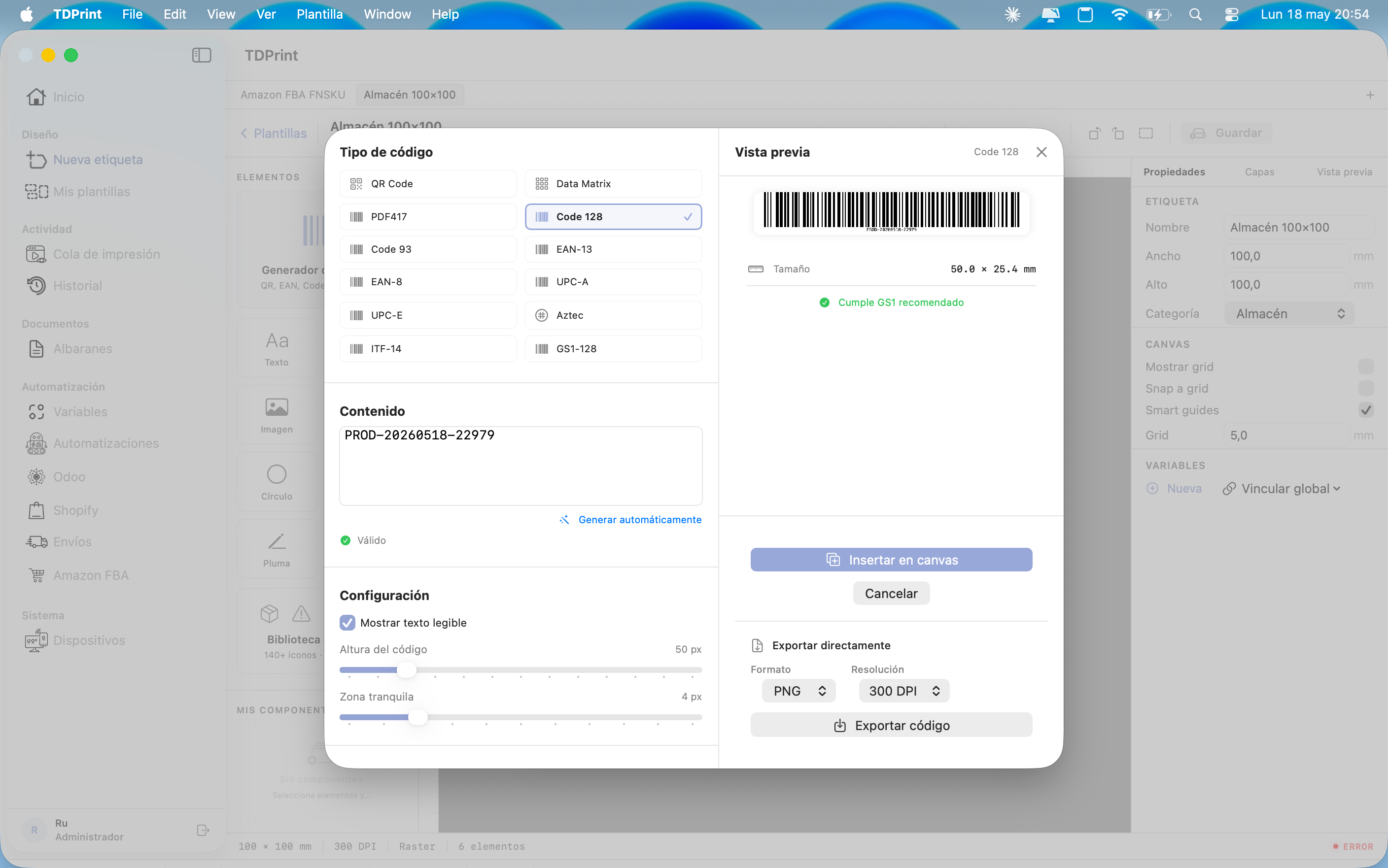This screenshot has width=1388, height=868.
Task: Disable Smart guides checkbox
Action: pyautogui.click(x=1366, y=410)
